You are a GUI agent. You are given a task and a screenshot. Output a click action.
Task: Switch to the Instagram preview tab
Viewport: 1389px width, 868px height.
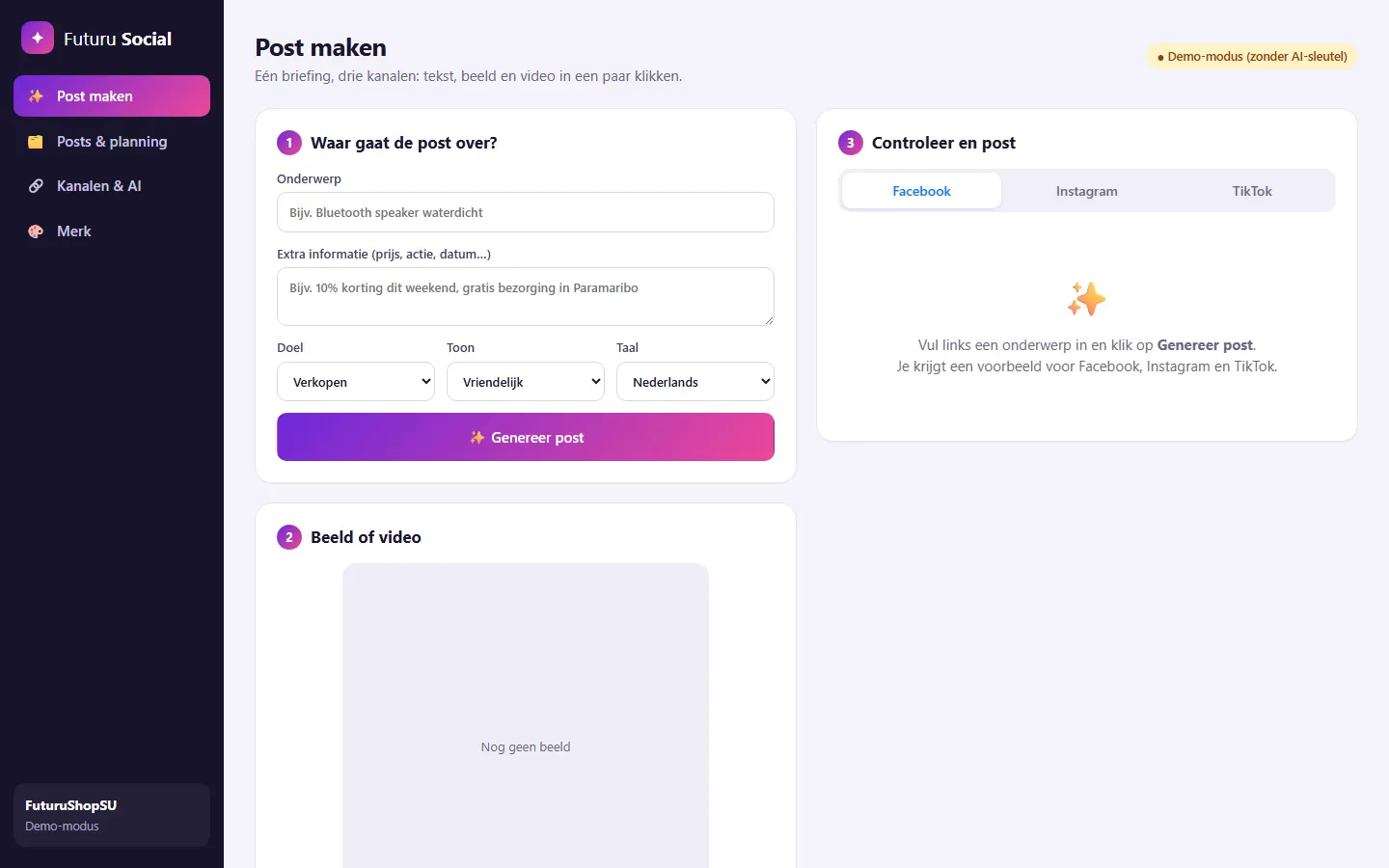(x=1087, y=191)
